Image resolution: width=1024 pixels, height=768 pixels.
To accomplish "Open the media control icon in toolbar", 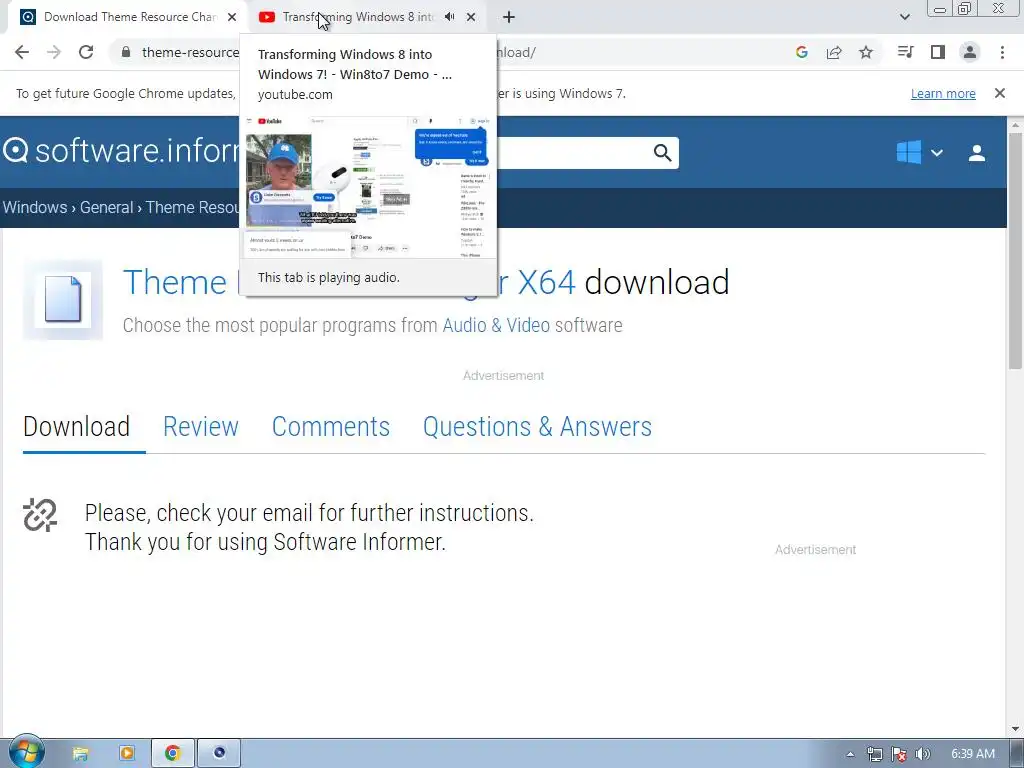I will [905, 52].
